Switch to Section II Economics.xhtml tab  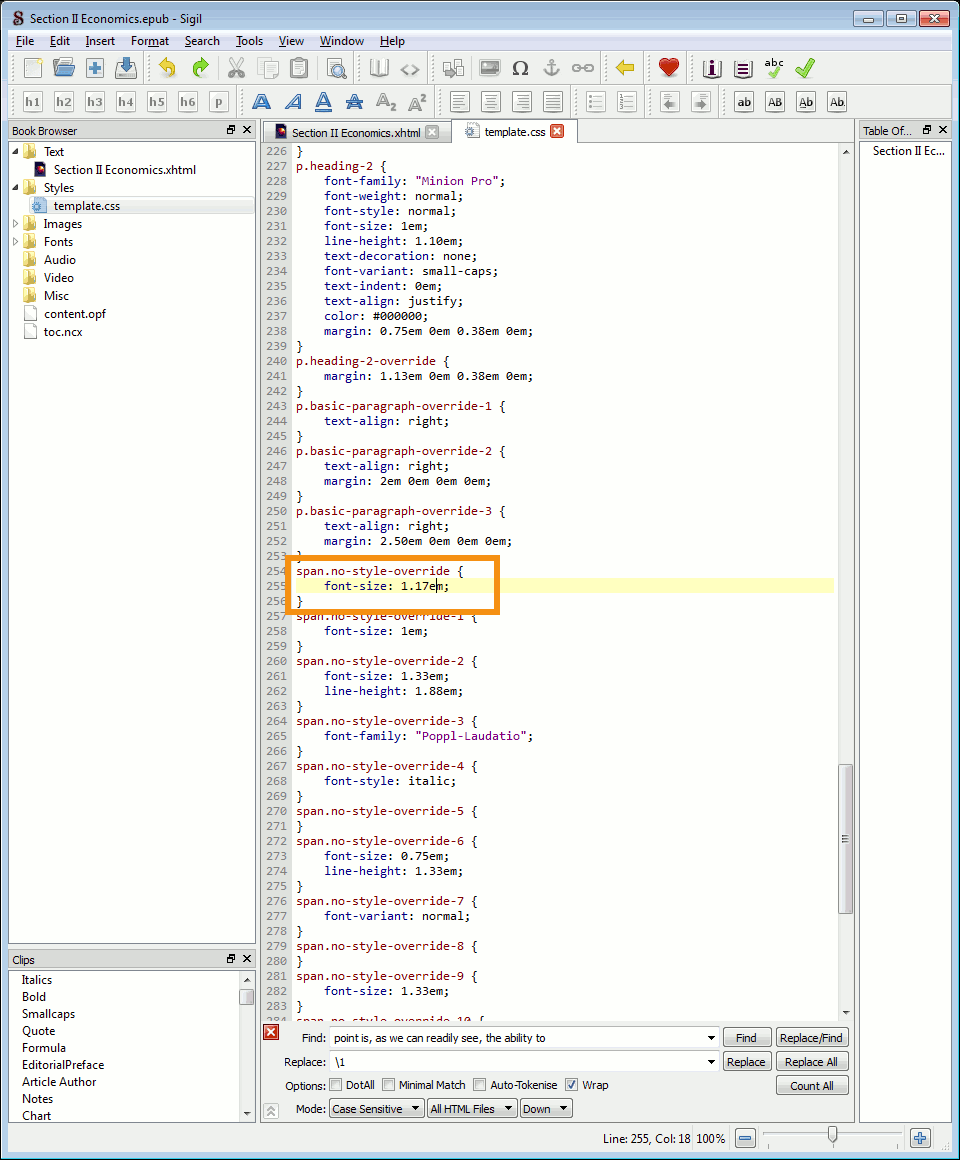coord(355,132)
